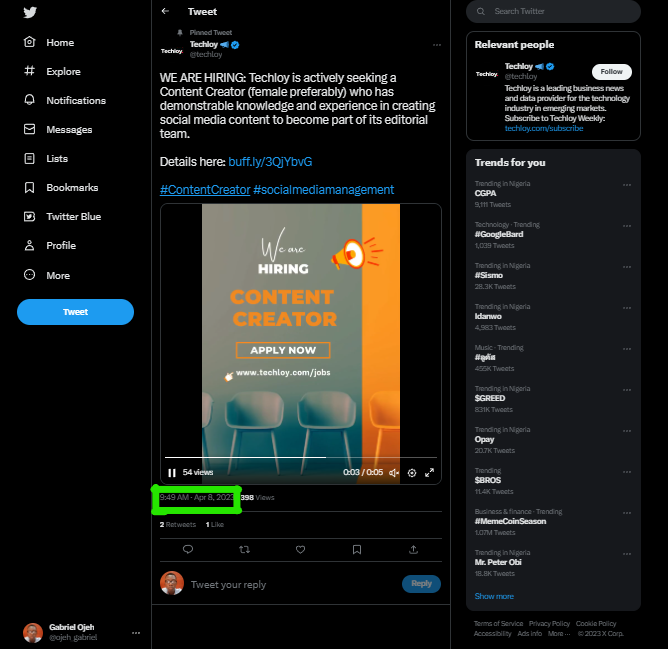668x649 pixels.
Task: Follow the Techloy account
Action: coord(611,72)
